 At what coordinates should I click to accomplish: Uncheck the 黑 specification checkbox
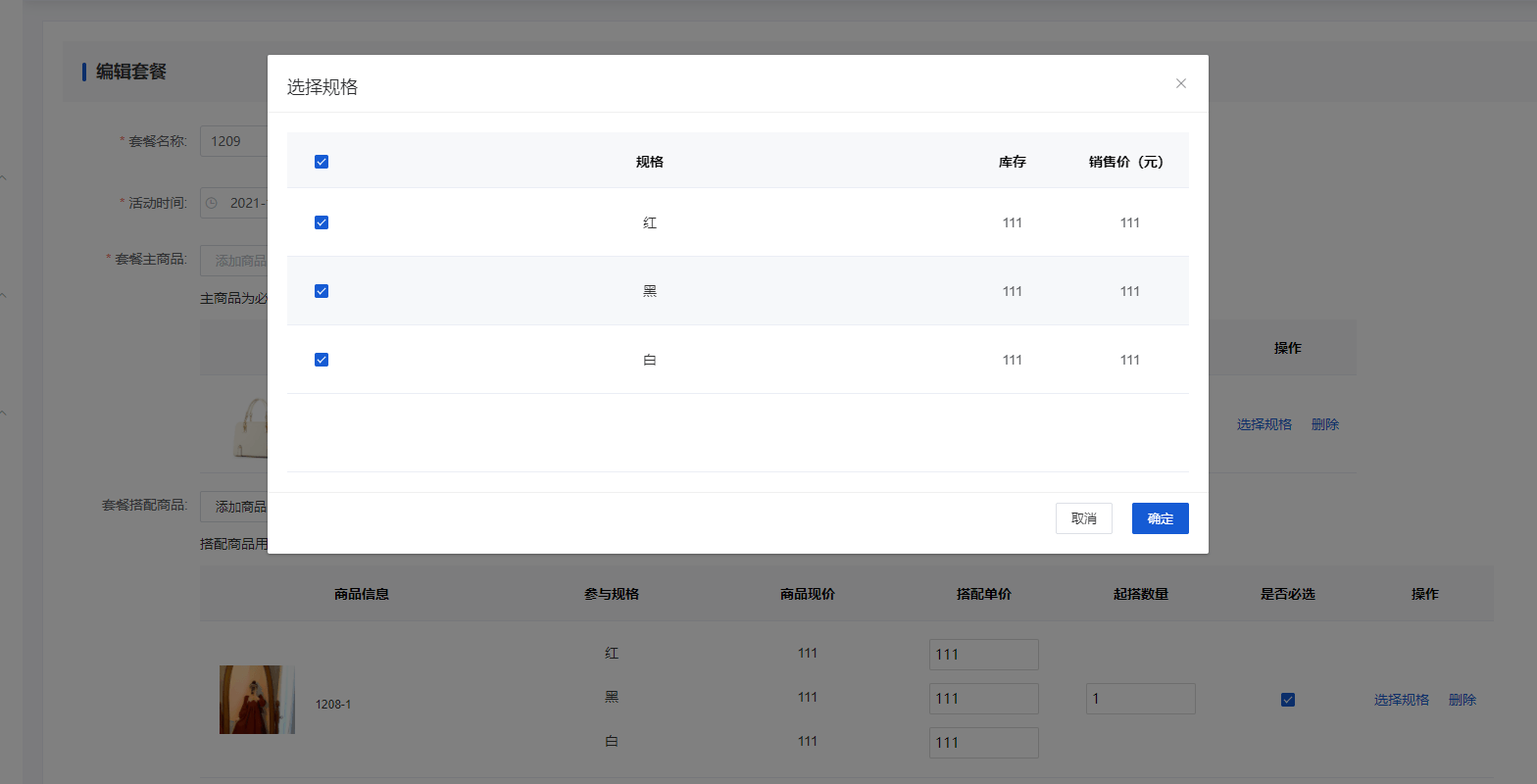coord(322,291)
